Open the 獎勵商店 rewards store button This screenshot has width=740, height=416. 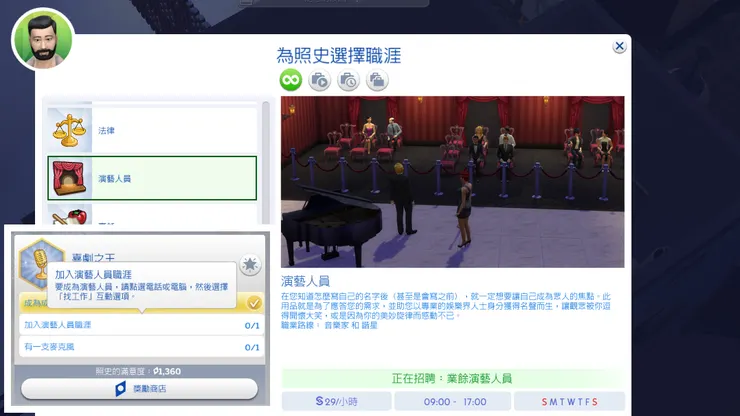click(x=140, y=389)
